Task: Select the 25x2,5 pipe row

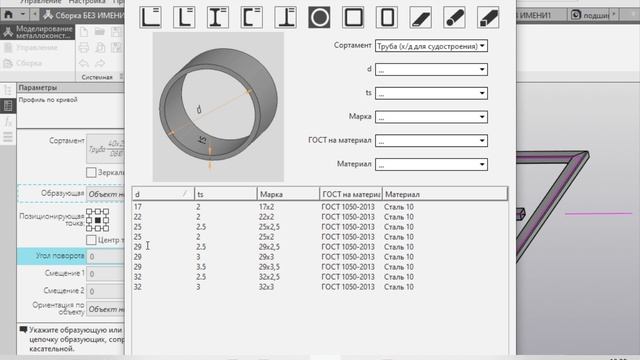Action: point(320,227)
